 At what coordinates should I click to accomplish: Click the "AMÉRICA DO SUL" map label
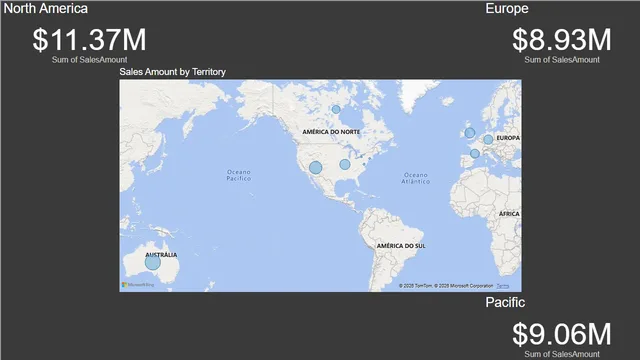pos(401,246)
